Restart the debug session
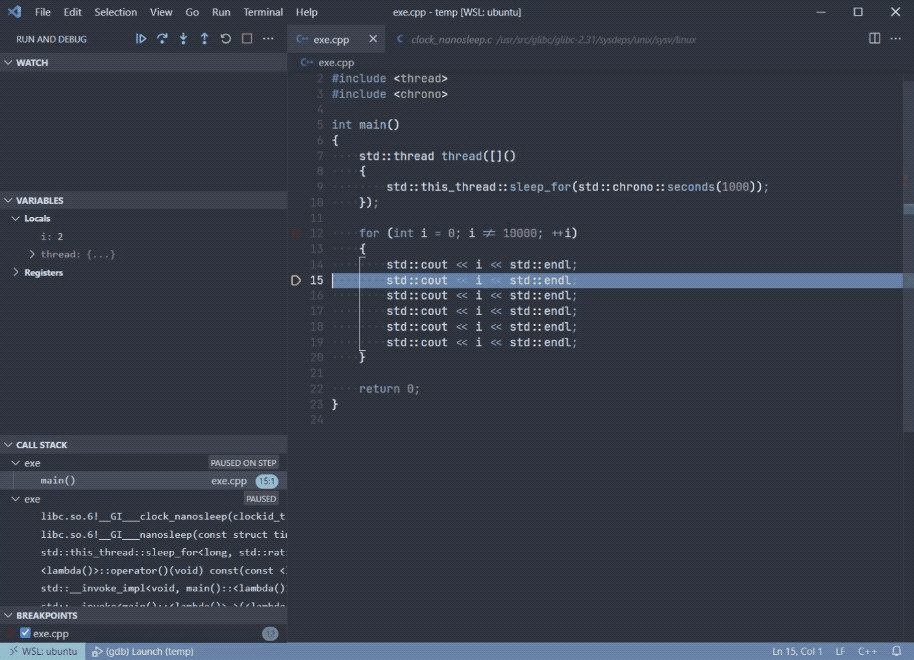 click(226, 39)
